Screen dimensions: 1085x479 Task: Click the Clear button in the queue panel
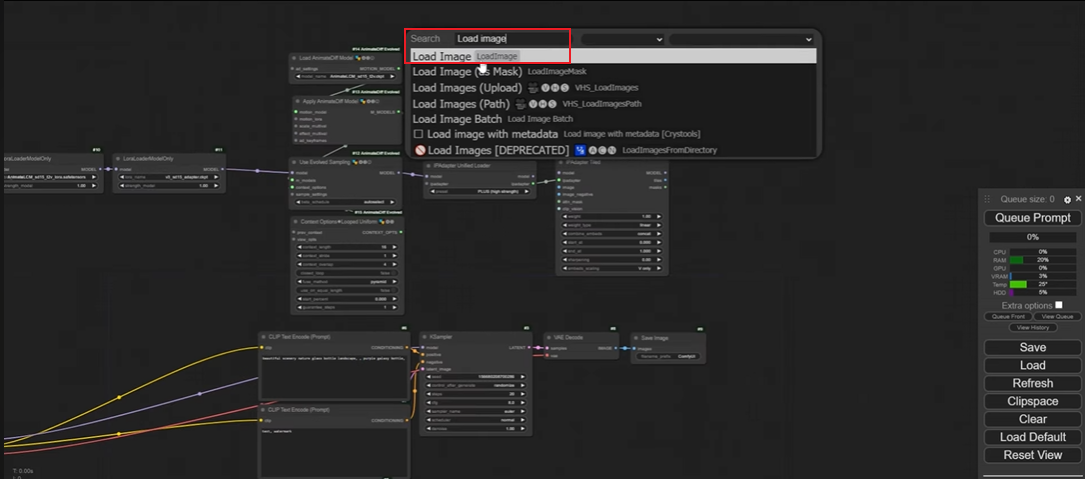[x=1032, y=419]
